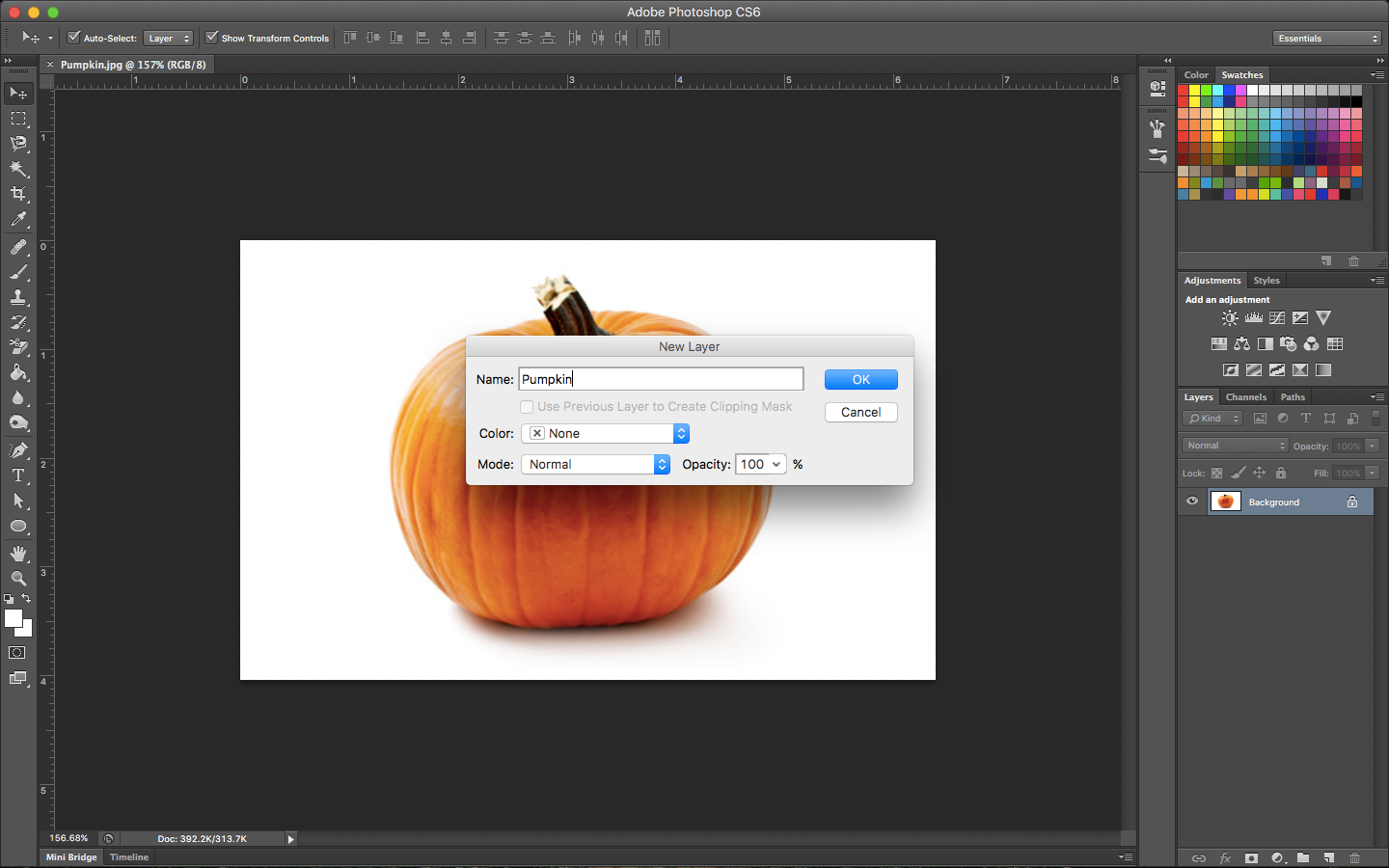Select the Brush tool

pyautogui.click(x=18, y=271)
